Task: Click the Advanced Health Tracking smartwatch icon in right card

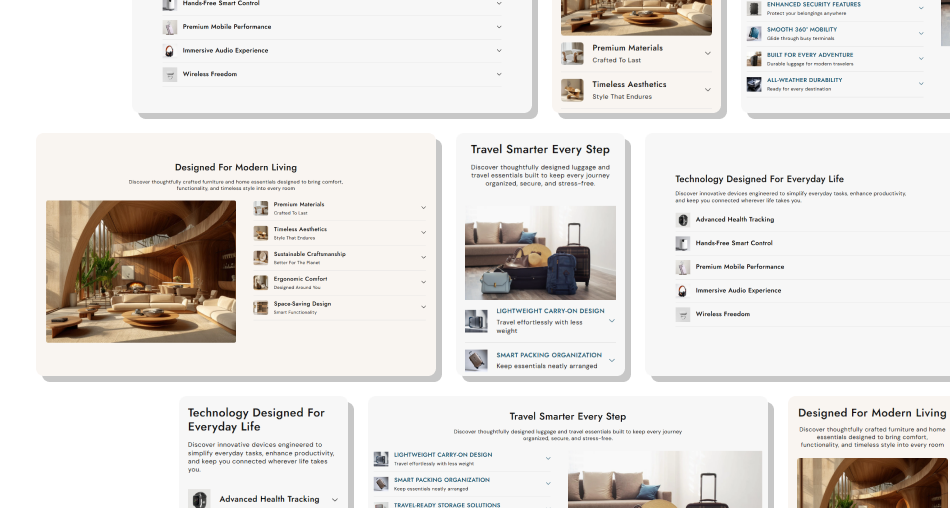Action: (x=683, y=219)
